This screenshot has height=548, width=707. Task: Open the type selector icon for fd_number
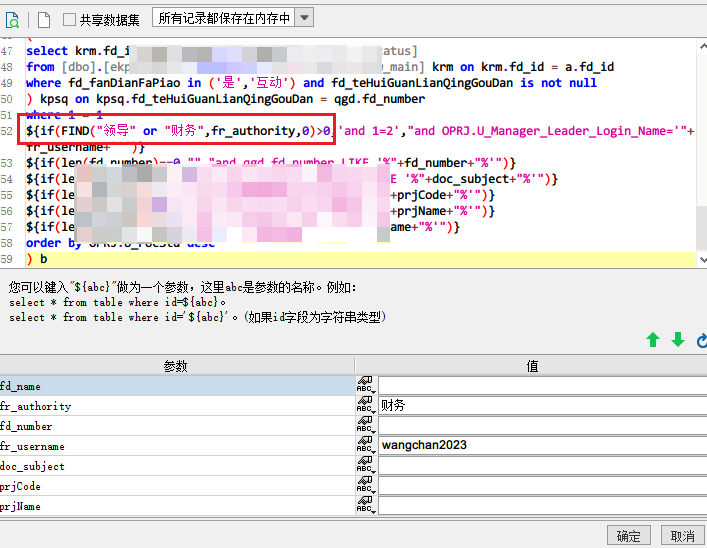coord(365,425)
